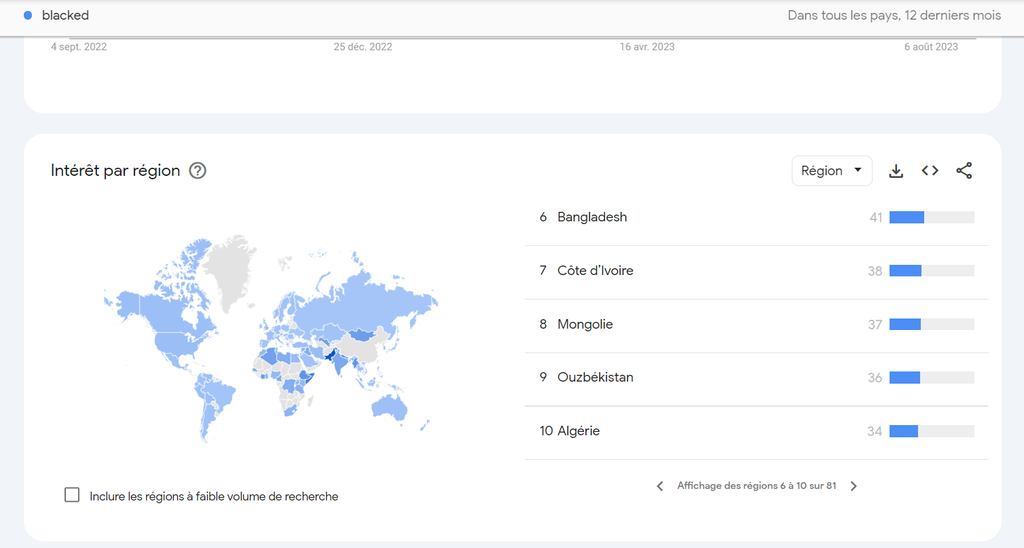Open help icon beside Intérêt par région
Viewport: 1024px width, 548px height.
pos(198,171)
